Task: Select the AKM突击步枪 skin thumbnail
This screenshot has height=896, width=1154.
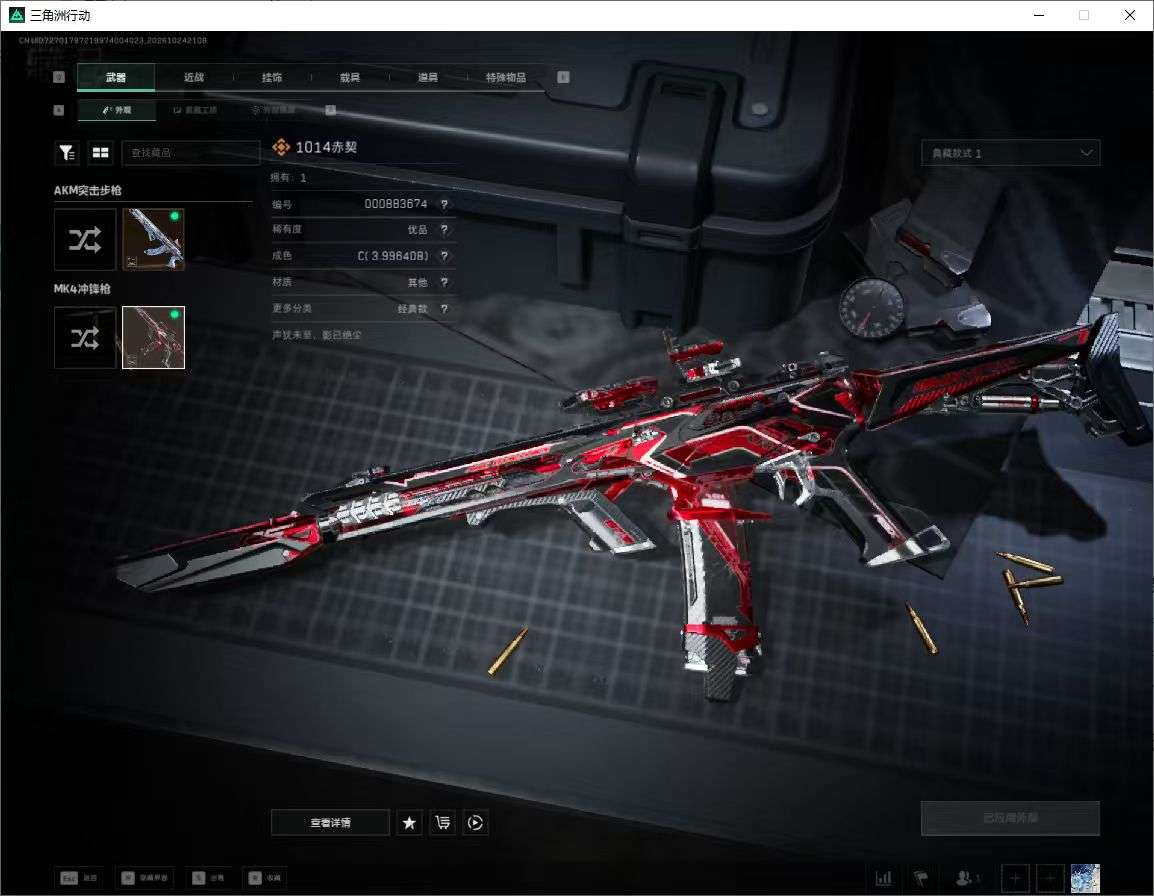Action: pyautogui.click(x=153, y=239)
